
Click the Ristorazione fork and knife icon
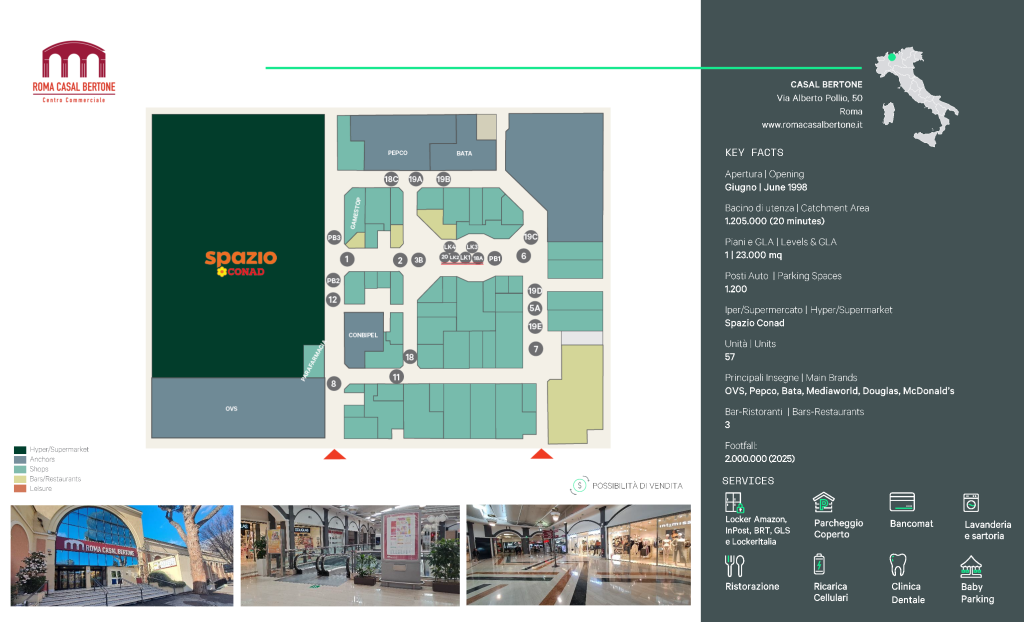tap(735, 566)
